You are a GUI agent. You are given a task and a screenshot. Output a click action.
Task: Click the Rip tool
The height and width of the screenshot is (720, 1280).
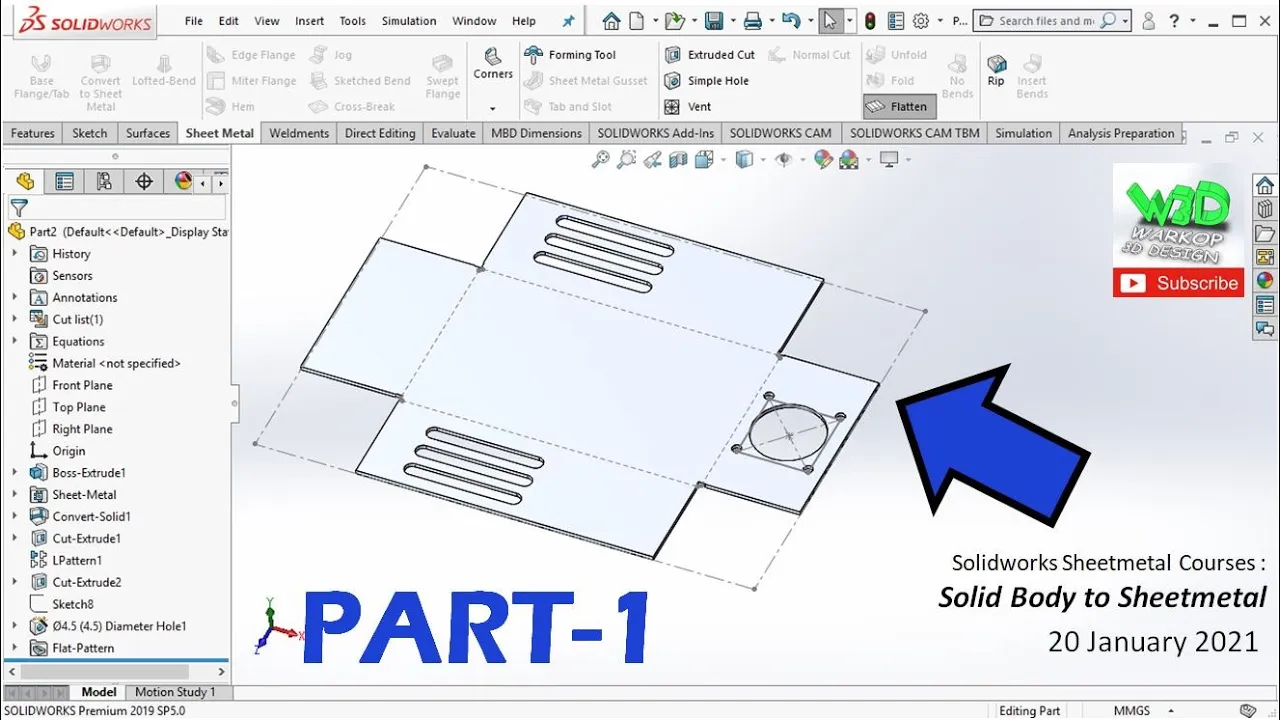996,70
